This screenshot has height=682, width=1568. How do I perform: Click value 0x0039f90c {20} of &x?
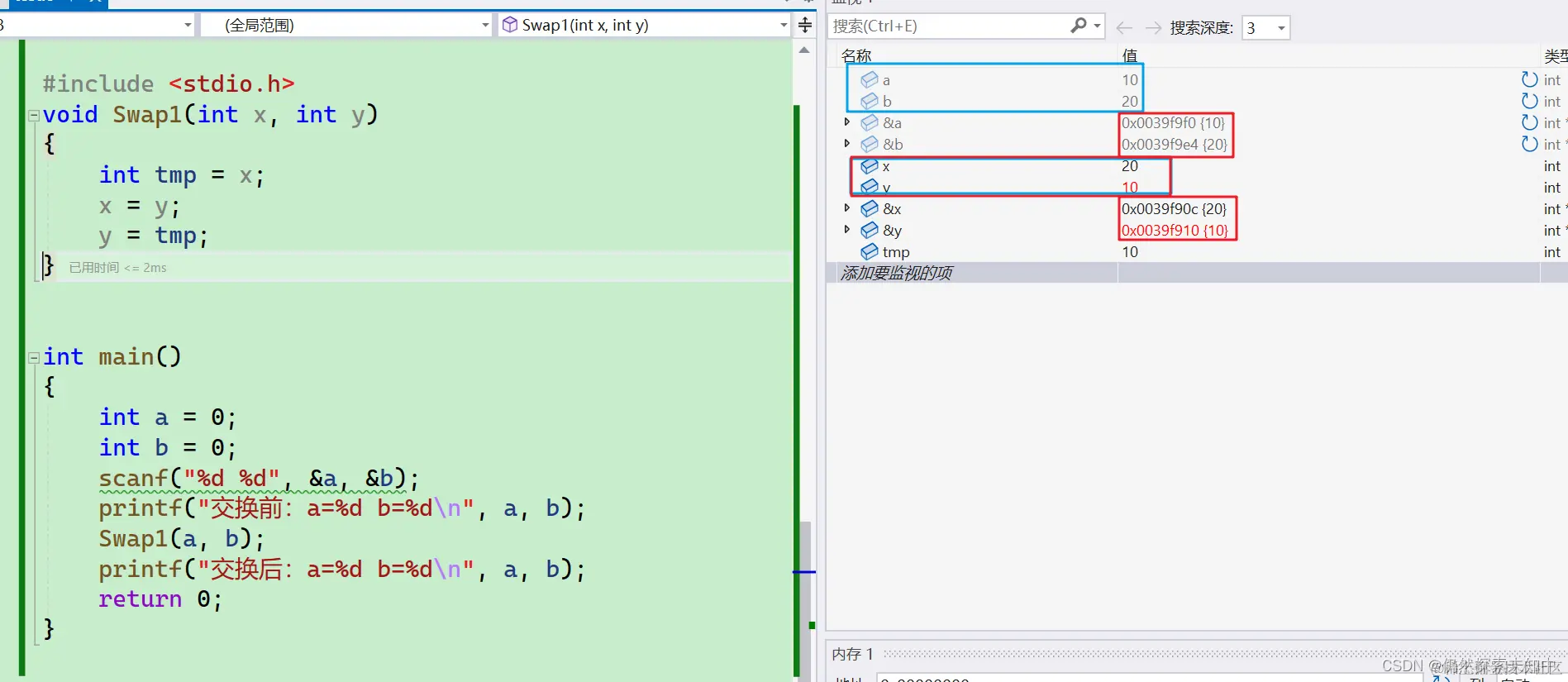[x=1175, y=208]
